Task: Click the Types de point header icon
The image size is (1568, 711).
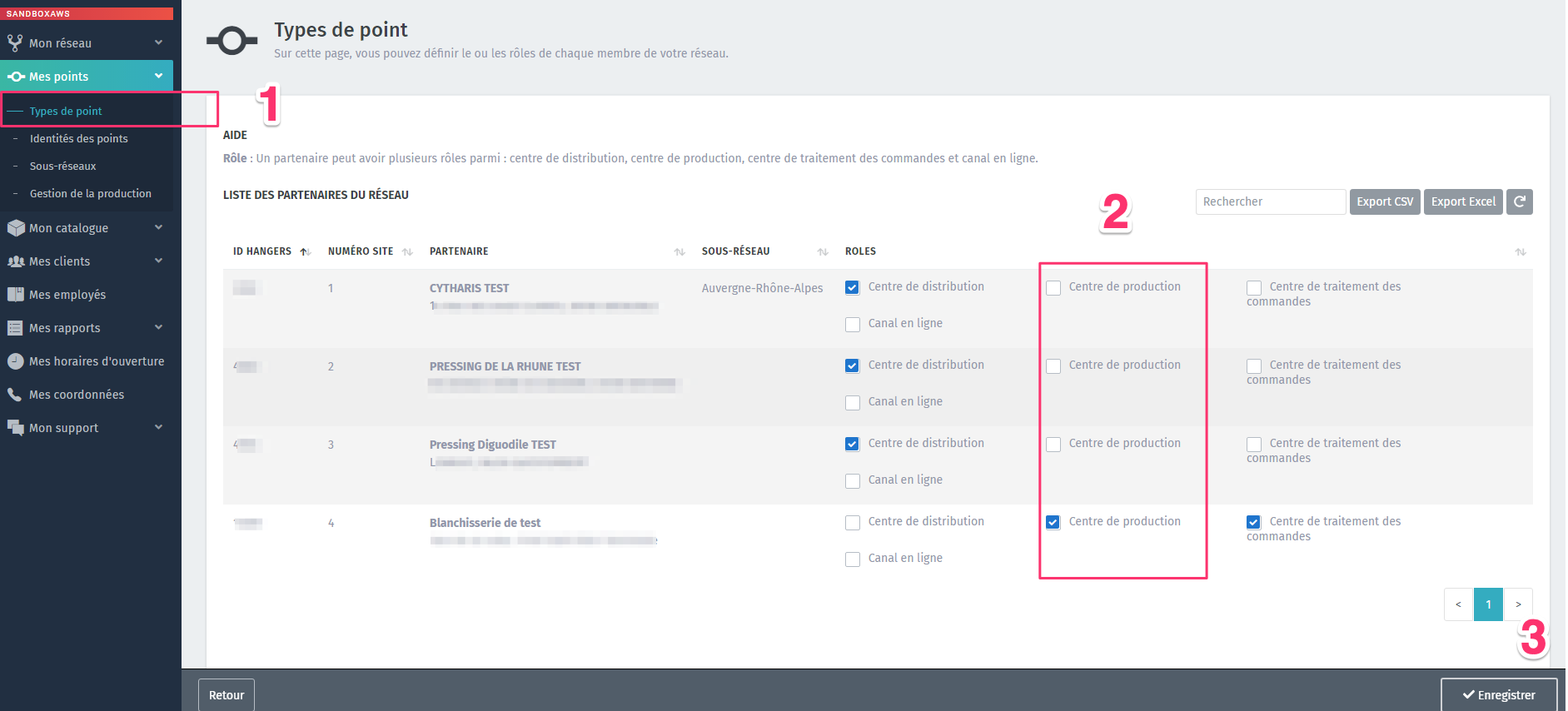Action: [x=231, y=40]
